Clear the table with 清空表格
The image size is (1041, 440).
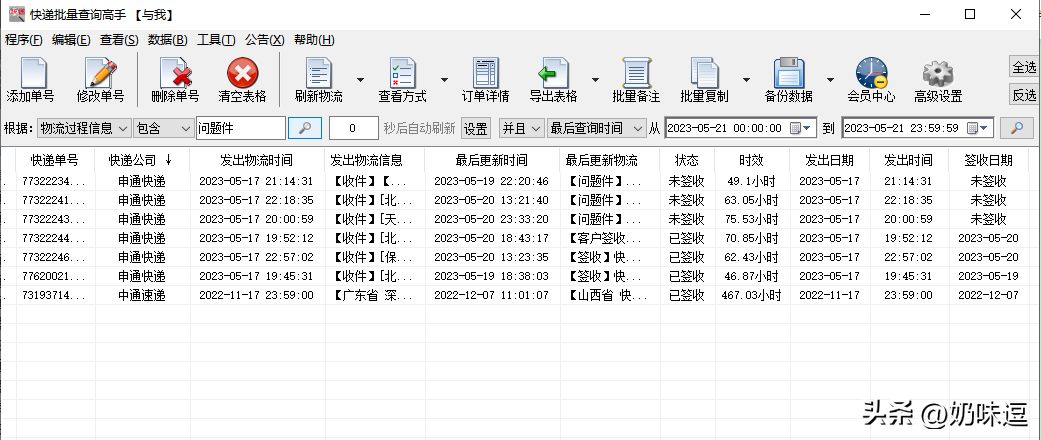coord(242,80)
